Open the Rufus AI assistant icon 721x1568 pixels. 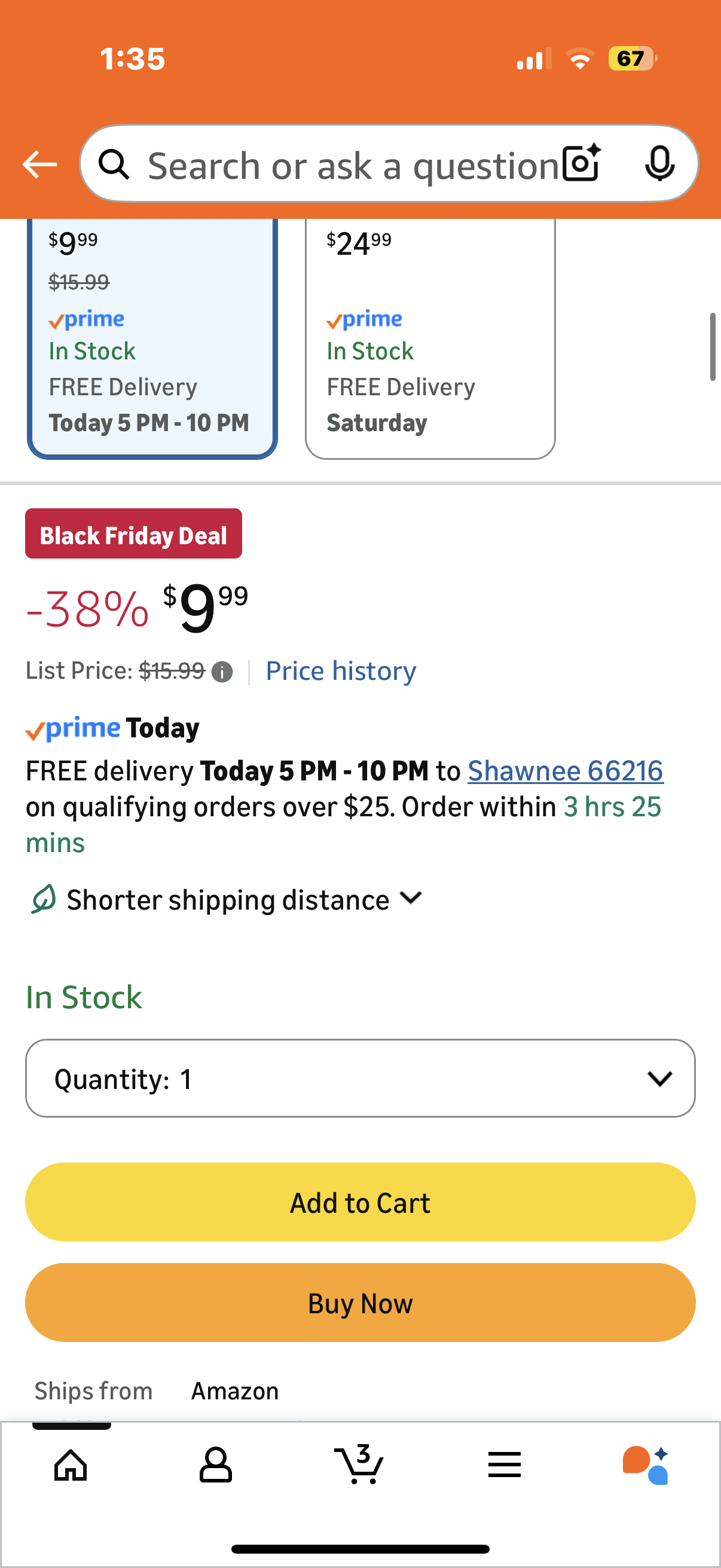(x=646, y=1465)
